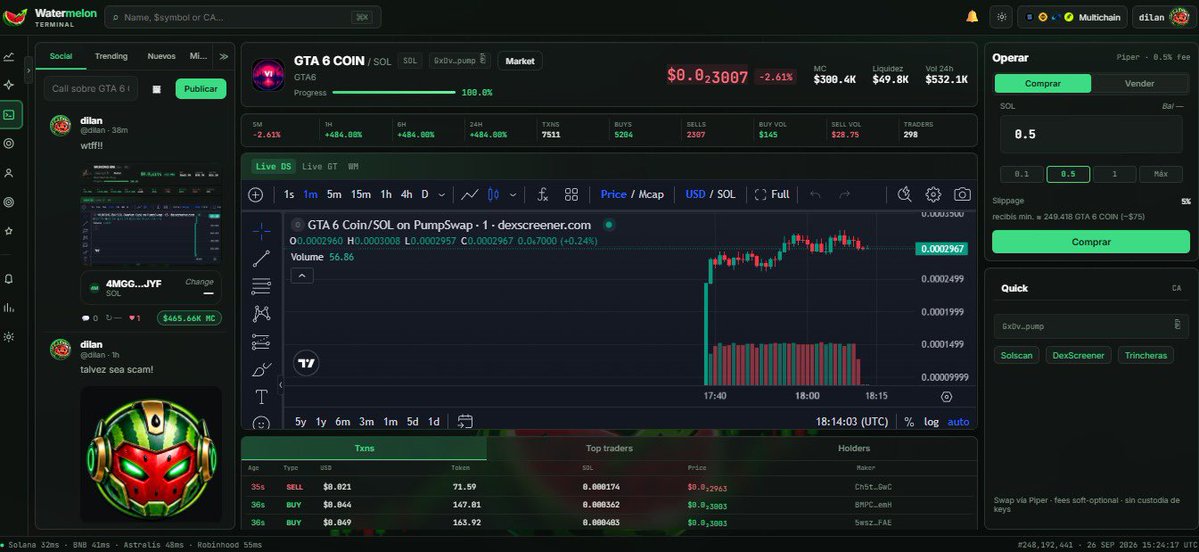Select the 5m chart interval
Viewport: 1199px width, 552px height.
334,195
